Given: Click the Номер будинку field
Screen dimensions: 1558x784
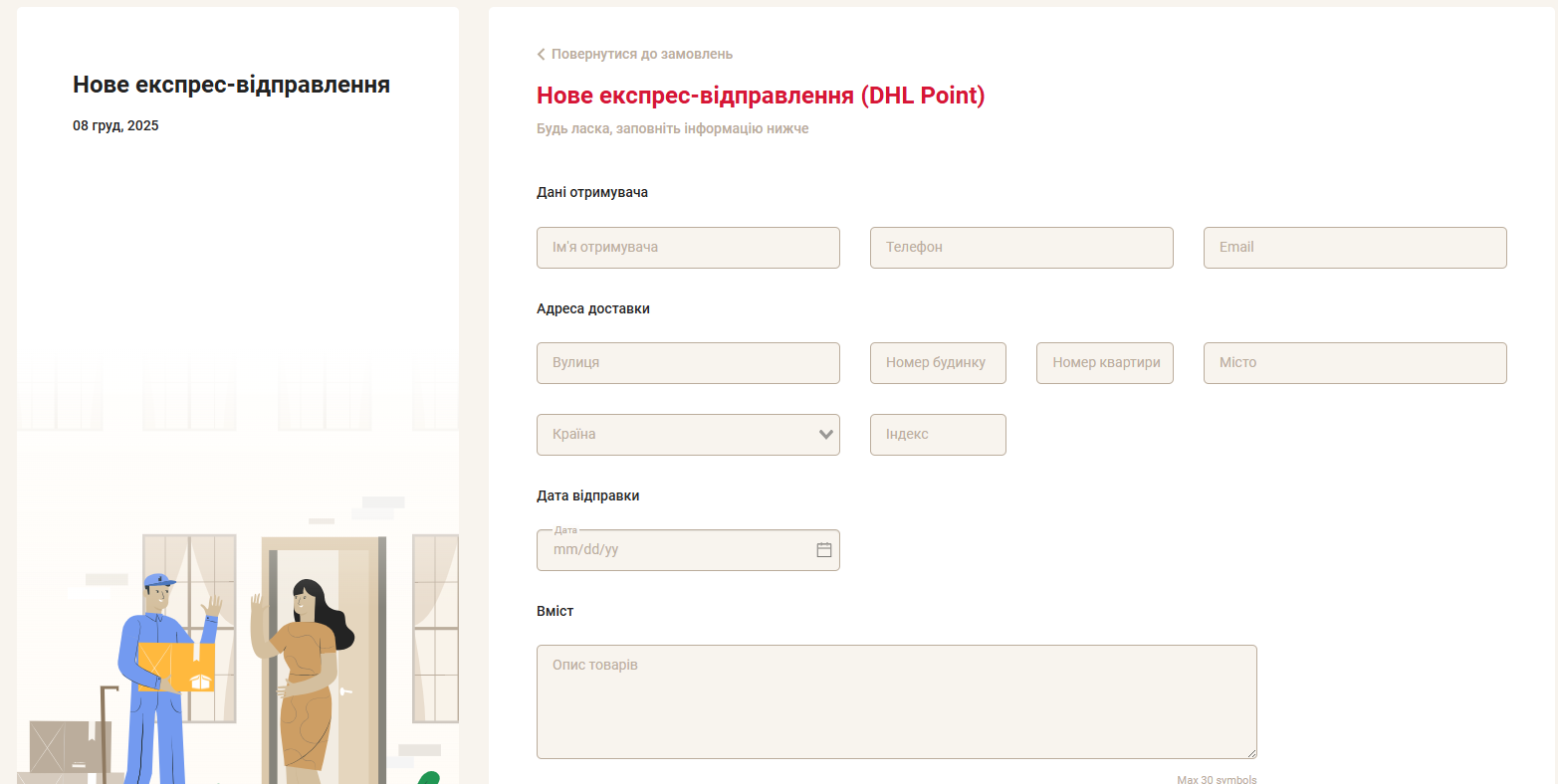Looking at the screenshot, I should click(x=938, y=363).
